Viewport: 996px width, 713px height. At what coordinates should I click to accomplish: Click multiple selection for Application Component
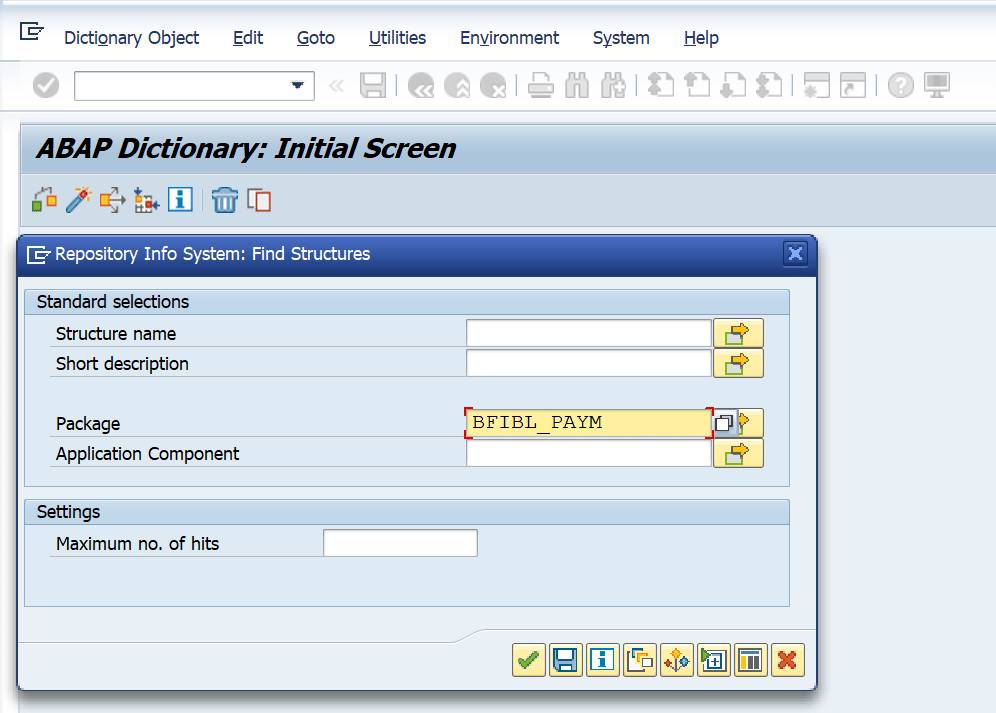(738, 453)
